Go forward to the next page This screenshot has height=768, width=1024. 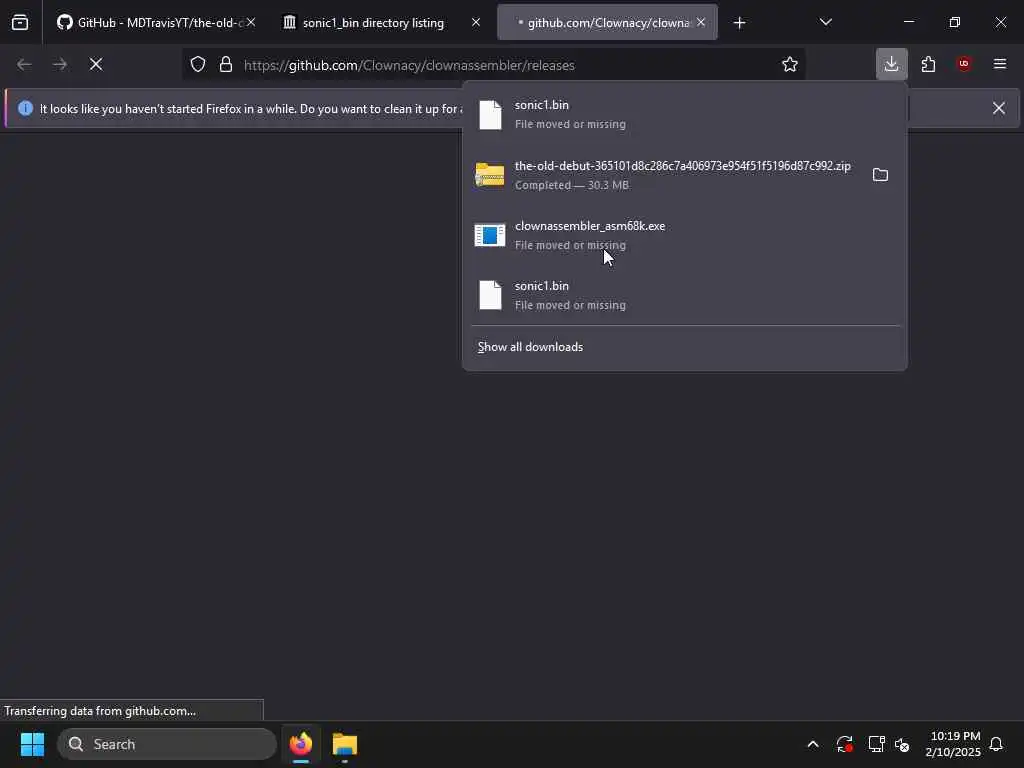59,64
